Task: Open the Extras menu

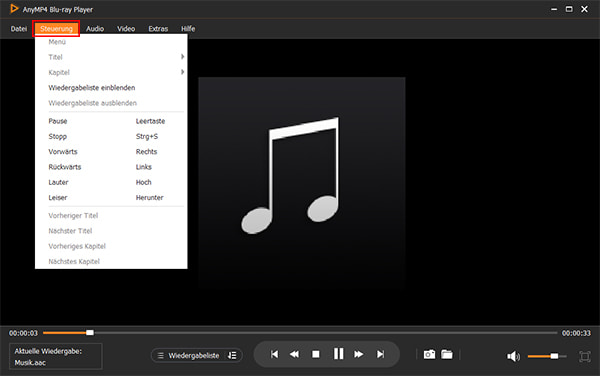Action: (x=158, y=29)
